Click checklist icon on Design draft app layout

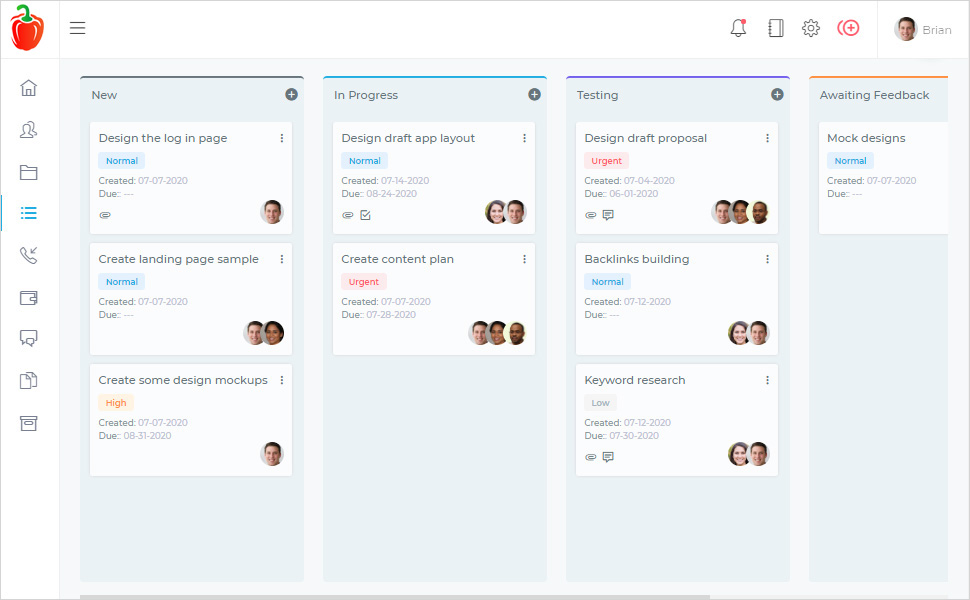coord(365,215)
